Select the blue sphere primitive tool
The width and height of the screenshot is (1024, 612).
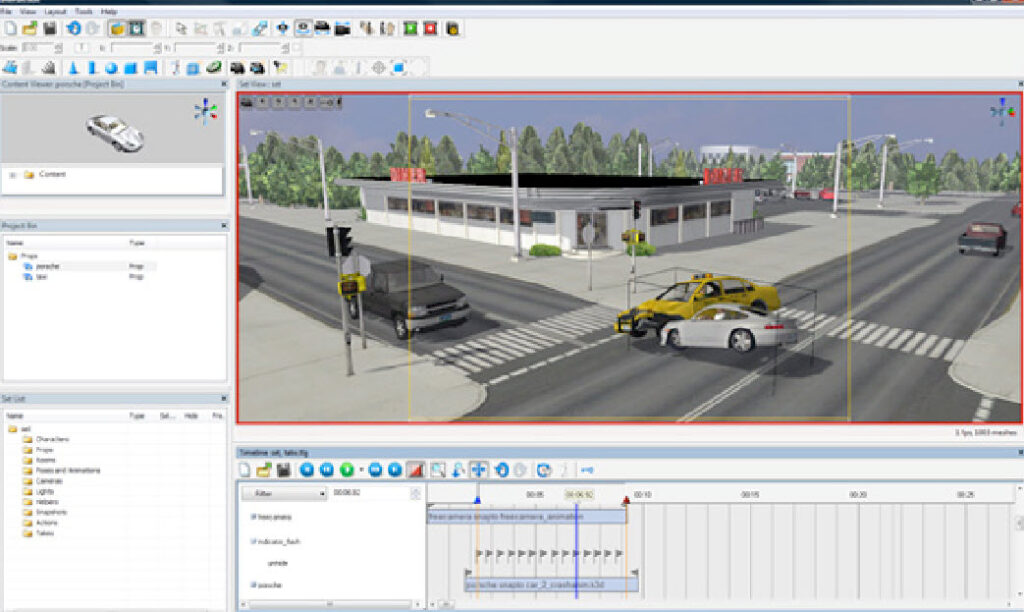[111, 67]
